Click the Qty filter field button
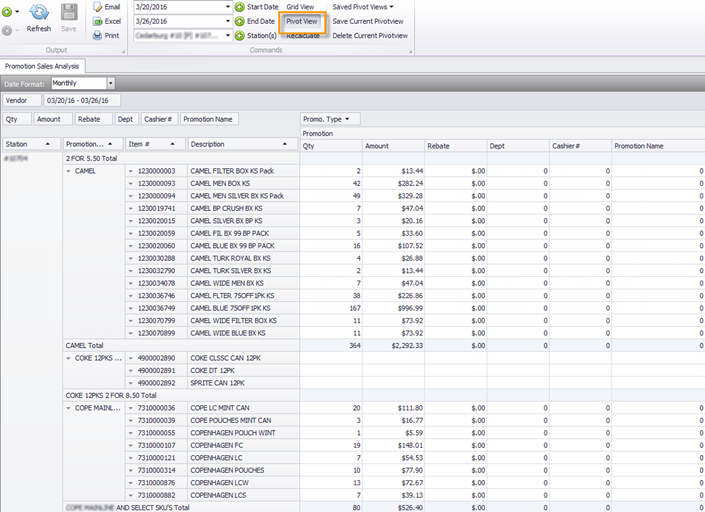Screen dimensions: 705x512 17,119
